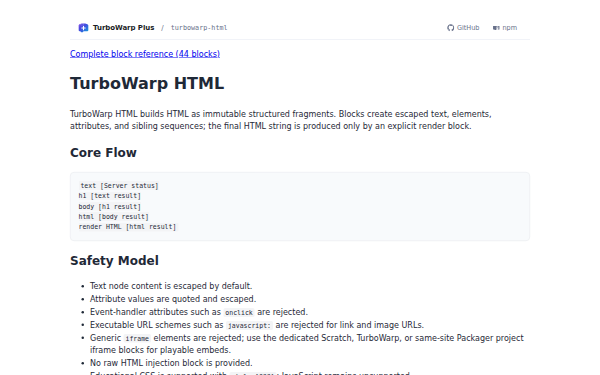Open the TurboWarp Plus home link
The width and height of the screenshot is (600, 375).
(x=116, y=28)
